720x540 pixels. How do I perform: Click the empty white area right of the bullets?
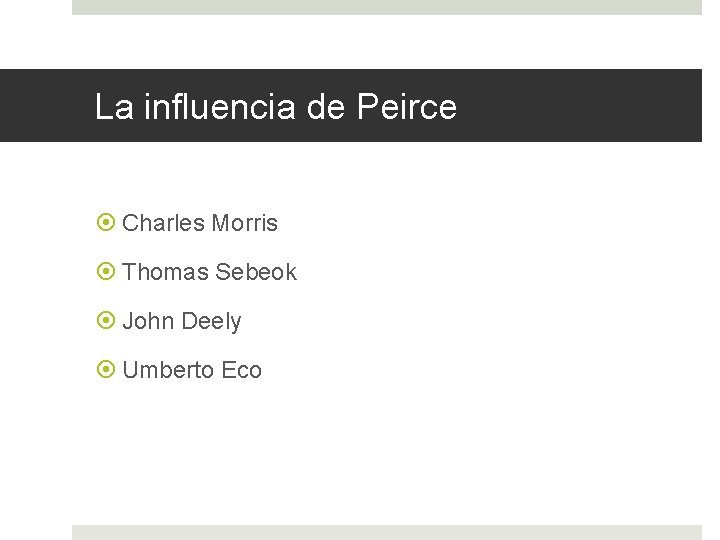500,300
